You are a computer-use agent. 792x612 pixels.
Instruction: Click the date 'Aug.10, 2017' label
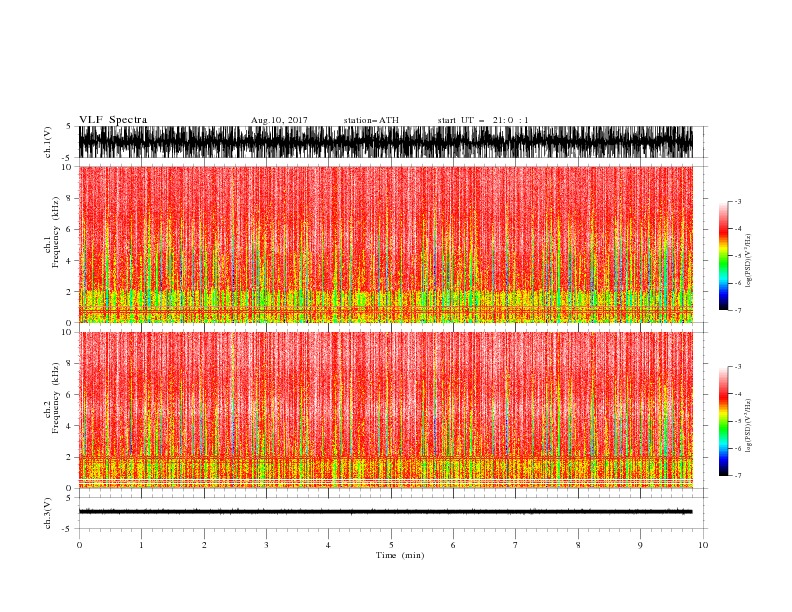point(279,120)
